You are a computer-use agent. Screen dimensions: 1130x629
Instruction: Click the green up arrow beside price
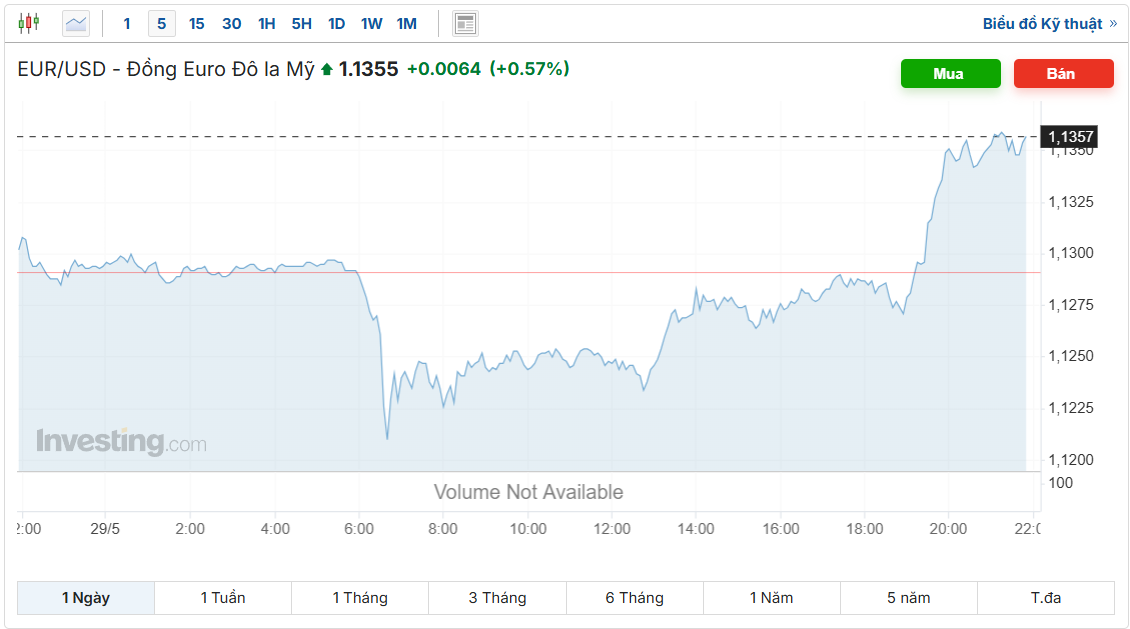(x=326, y=69)
